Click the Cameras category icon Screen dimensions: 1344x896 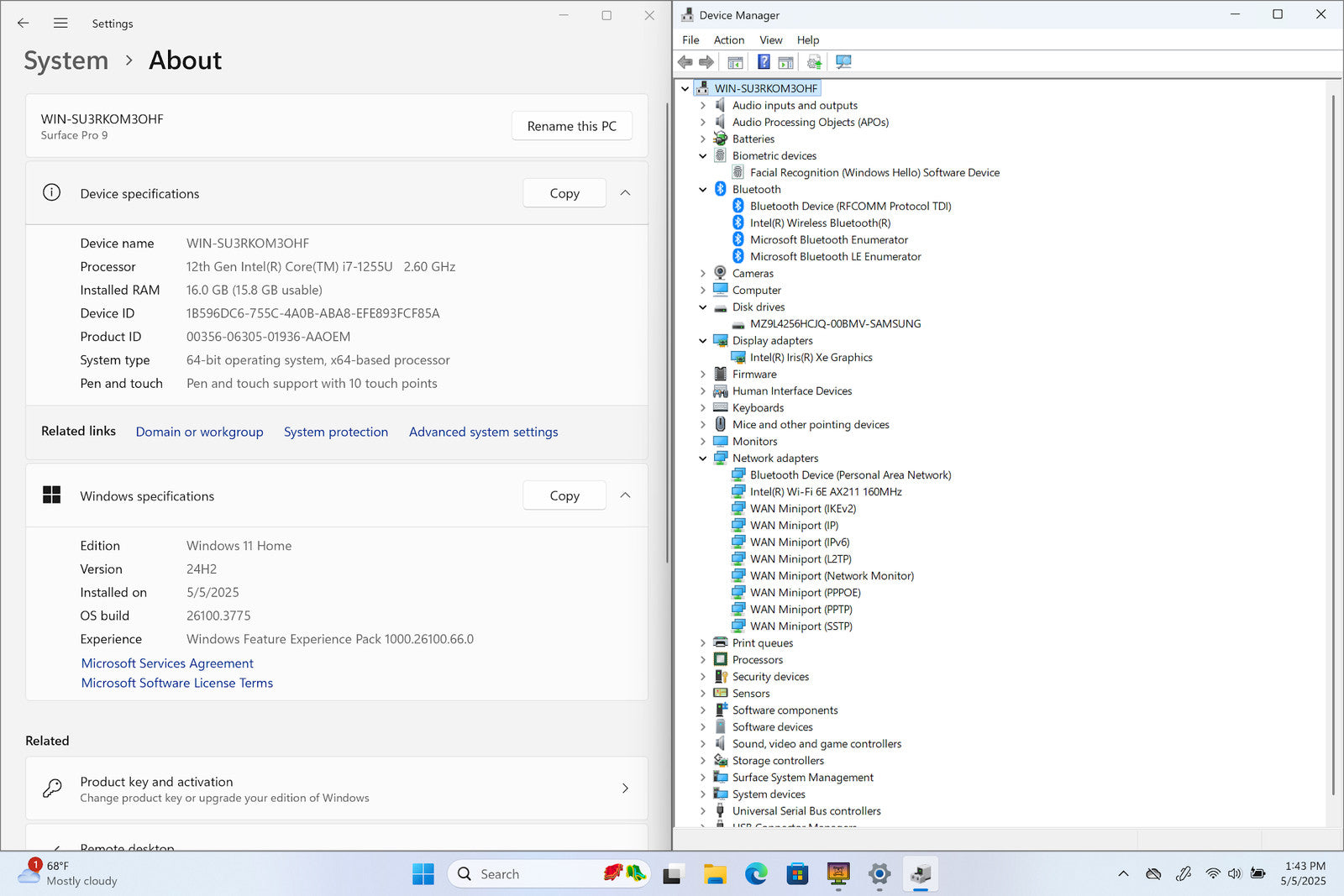(720, 273)
